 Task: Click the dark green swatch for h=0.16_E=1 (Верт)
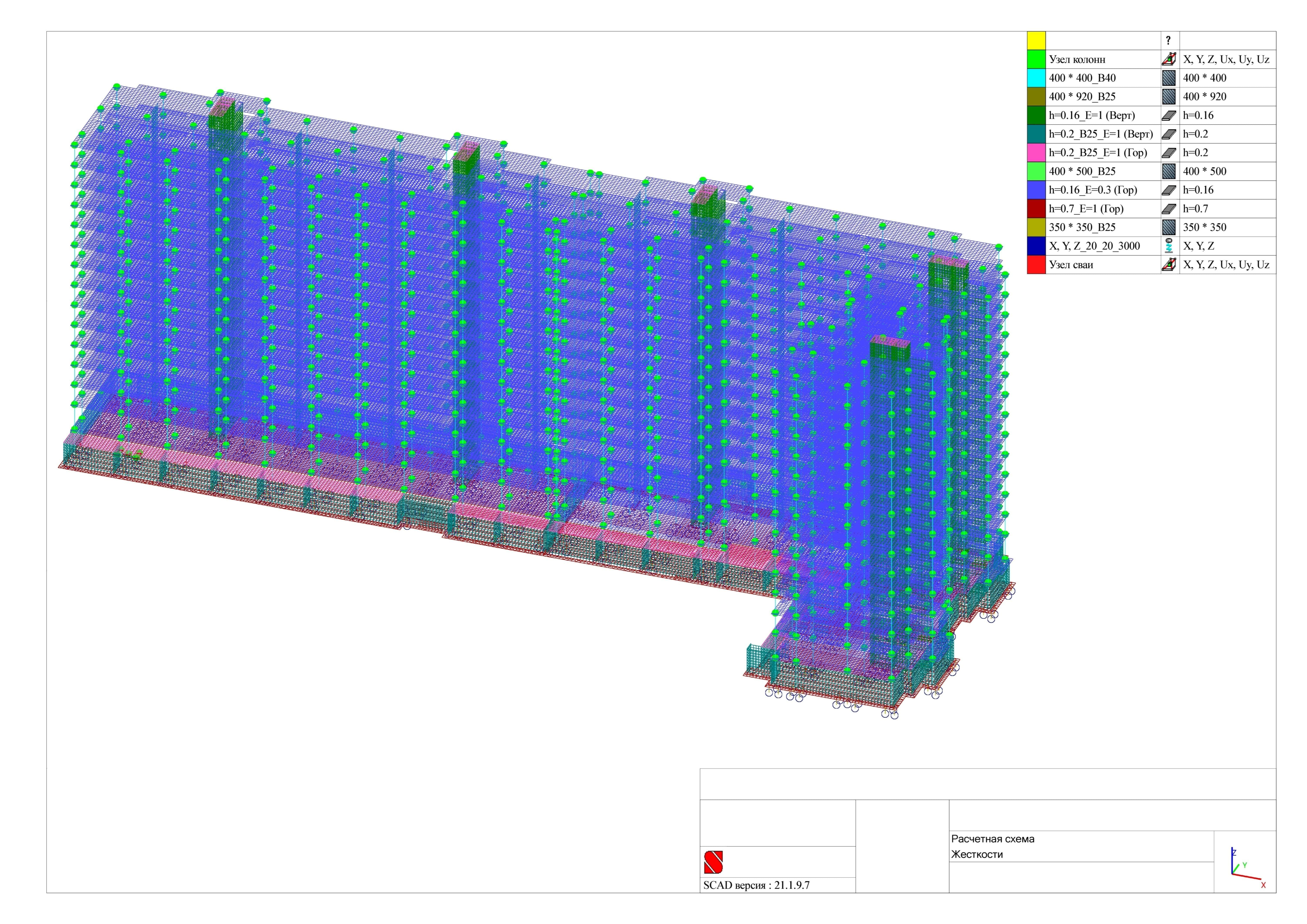point(1036,115)
